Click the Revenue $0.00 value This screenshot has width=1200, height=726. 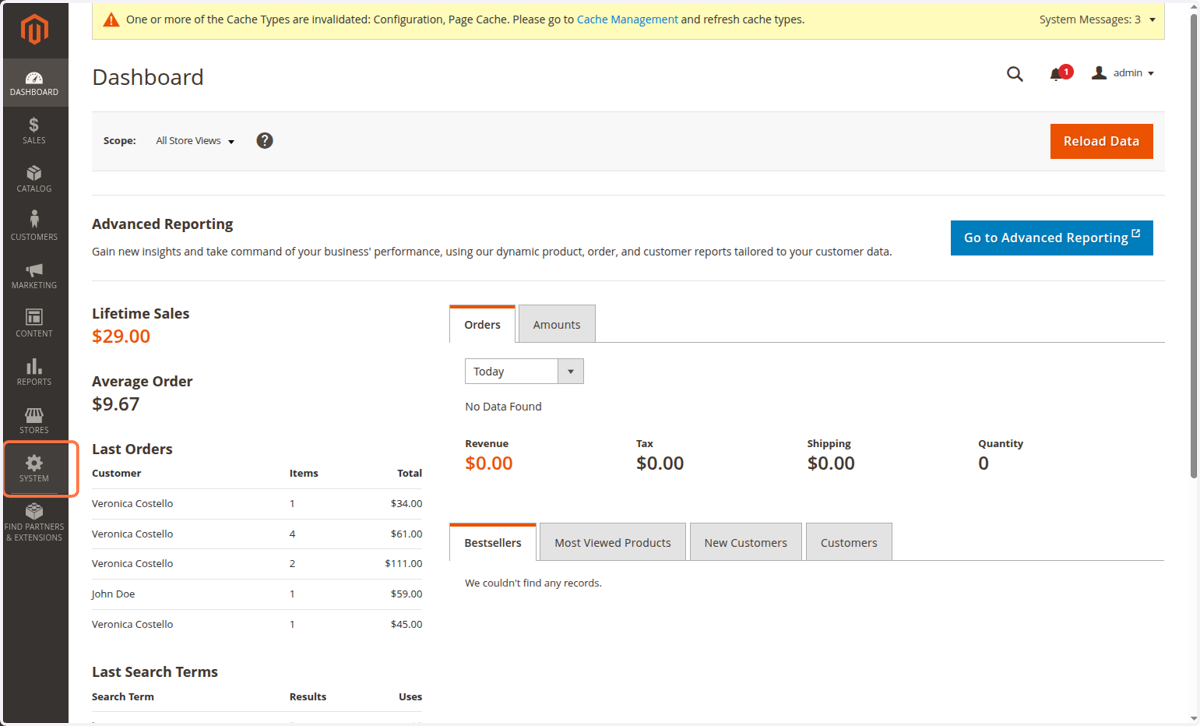489,463
